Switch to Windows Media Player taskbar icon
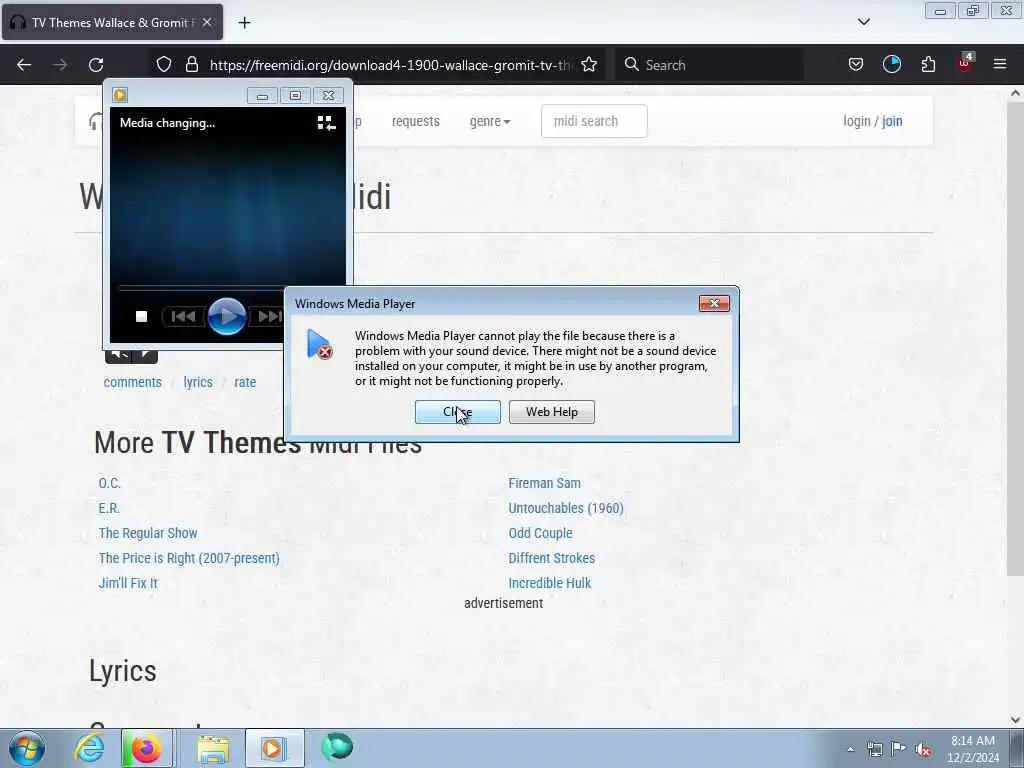Viewport: 1024px width, 768px height. coord(274,748)
